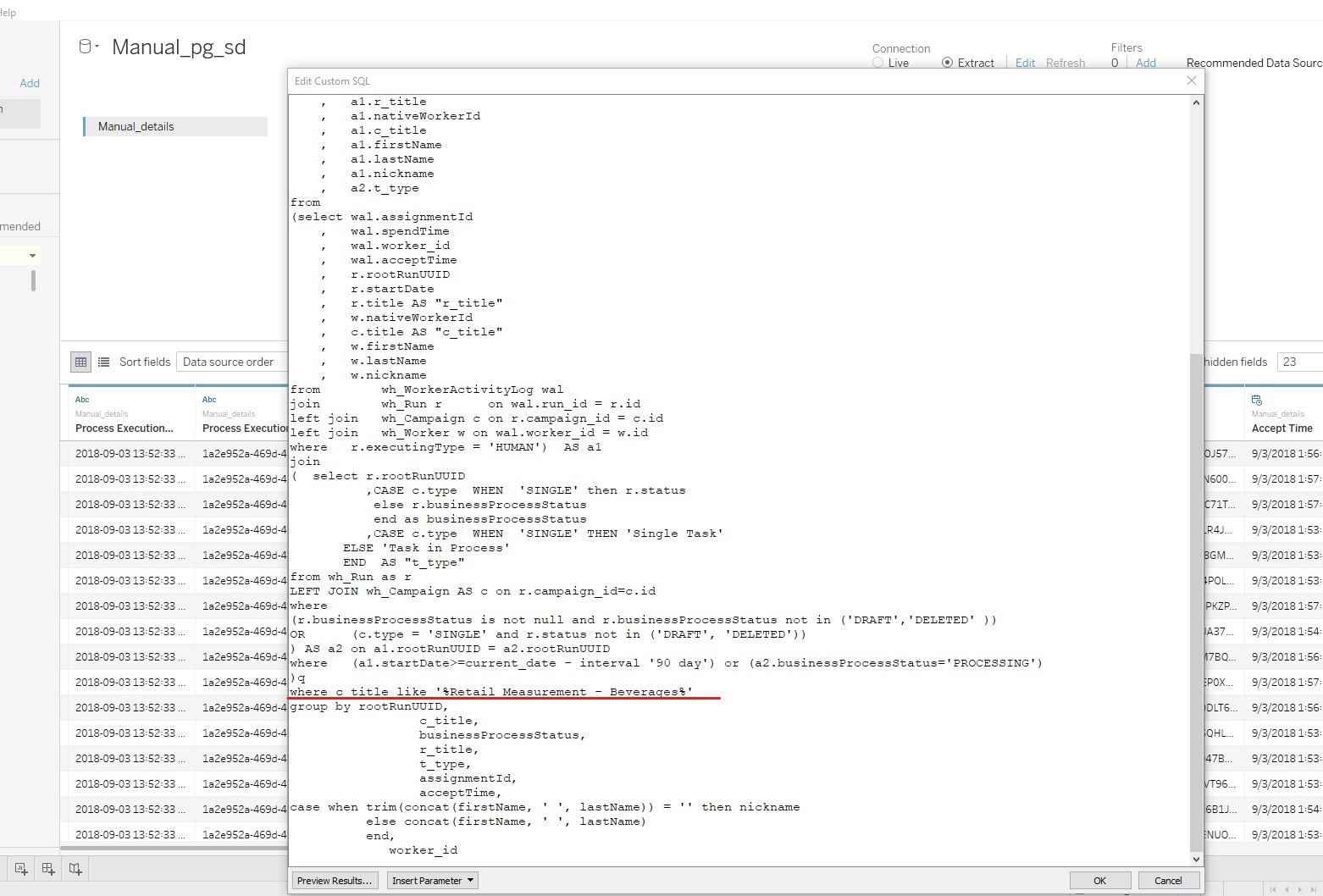
Task: Click the SQL editor scroll up arrow
Action: click(1196, 102)
